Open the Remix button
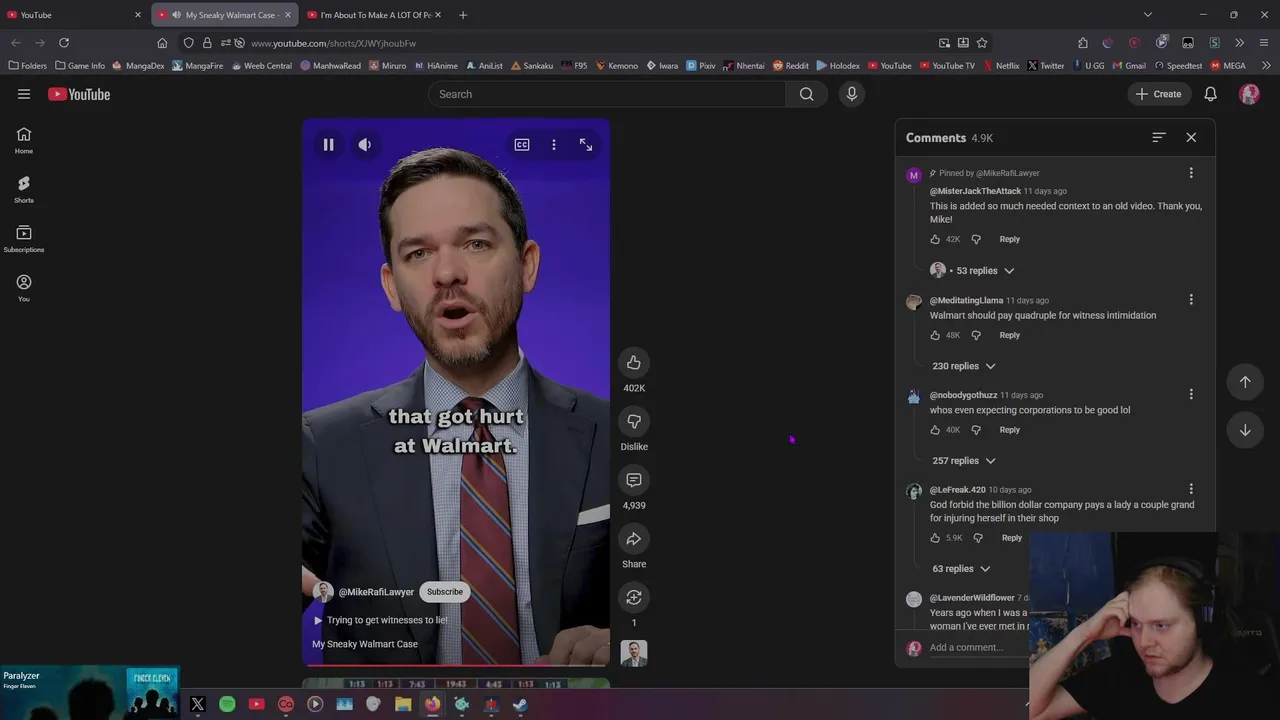The image size is (1280, 720). [x=634, y=597]
